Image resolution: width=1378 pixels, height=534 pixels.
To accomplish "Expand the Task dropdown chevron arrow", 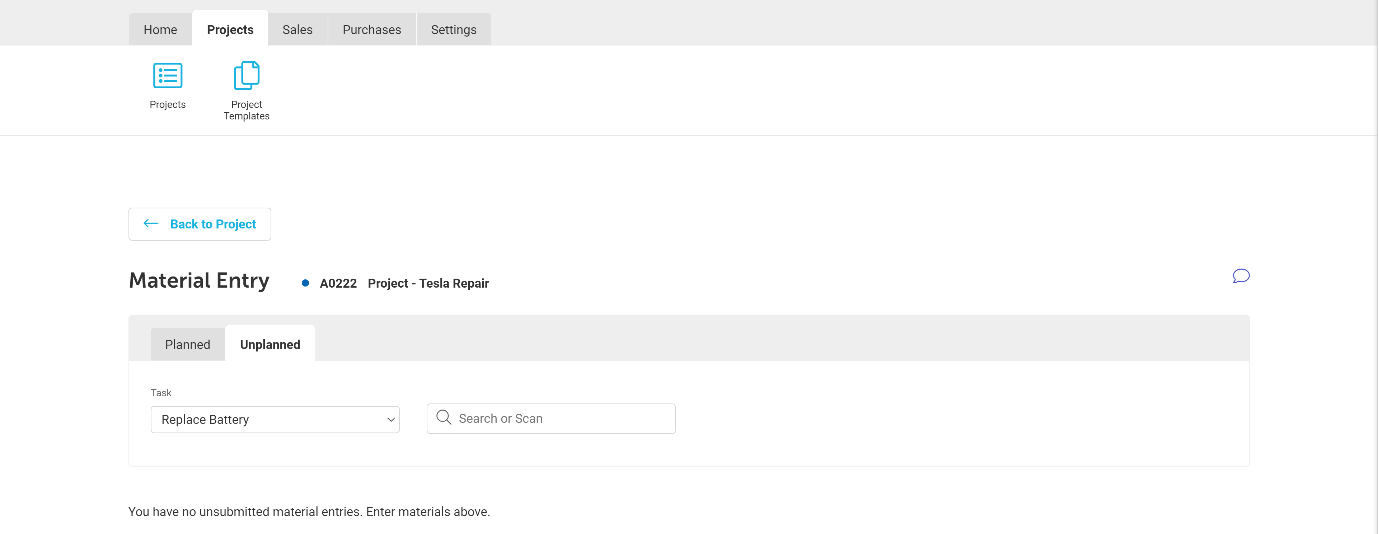I will pos(391,420).
